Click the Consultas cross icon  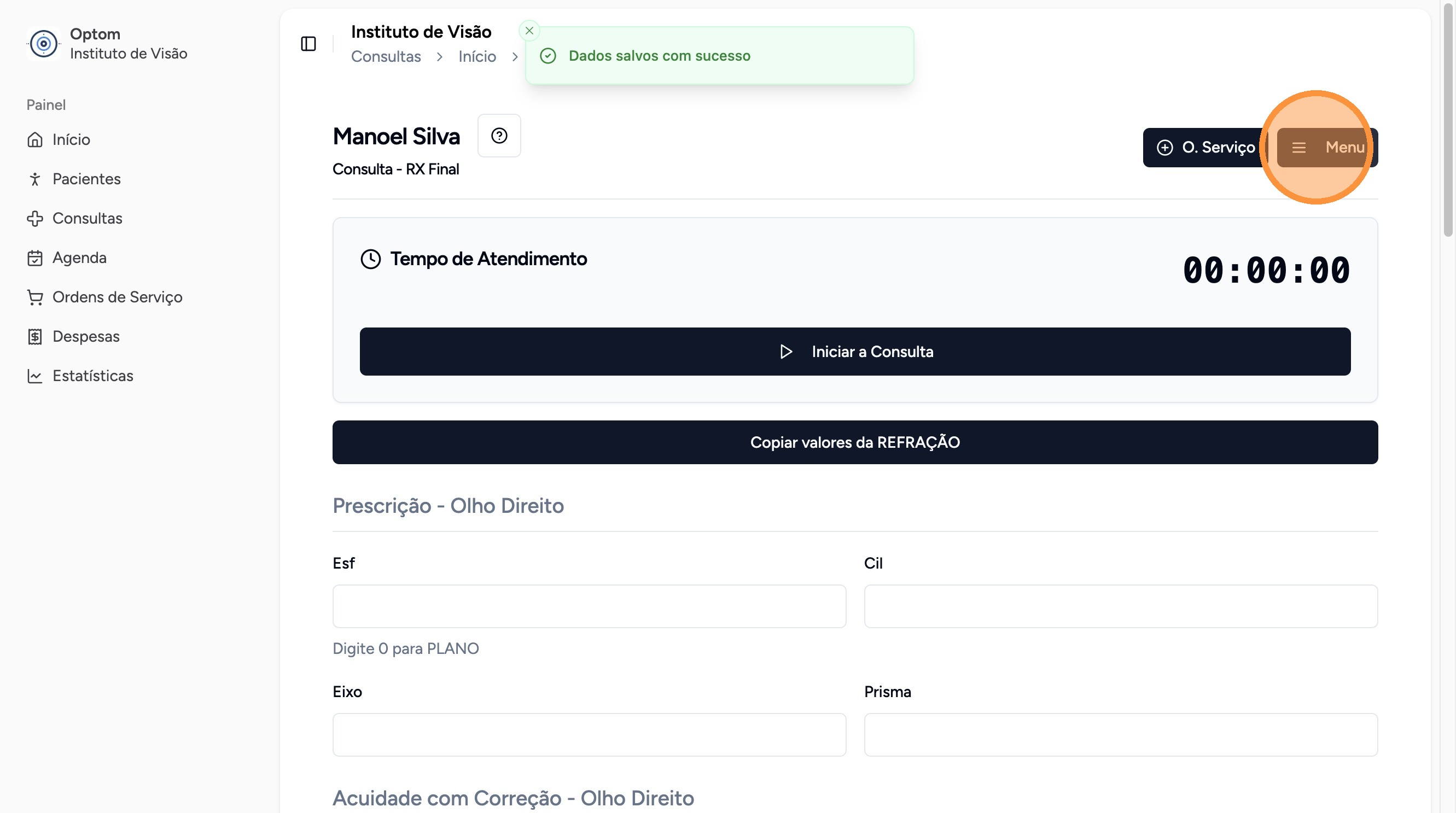[35, 219]
